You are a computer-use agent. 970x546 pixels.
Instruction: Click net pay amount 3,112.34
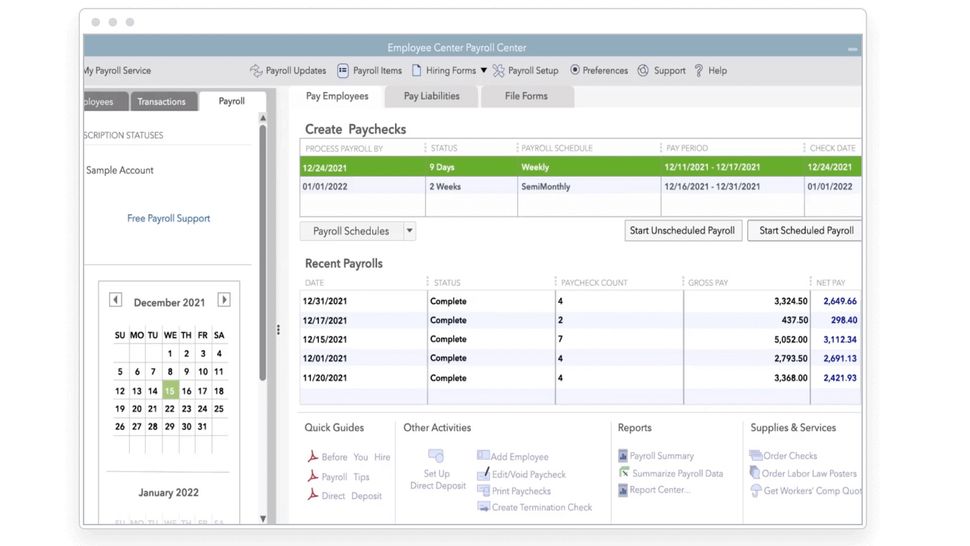[839, 339]
